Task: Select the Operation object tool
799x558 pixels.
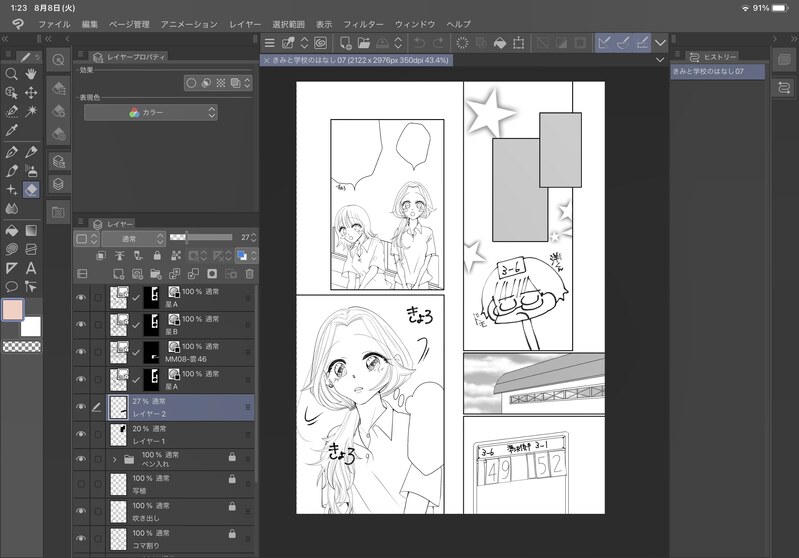Action: click(11, 93)
